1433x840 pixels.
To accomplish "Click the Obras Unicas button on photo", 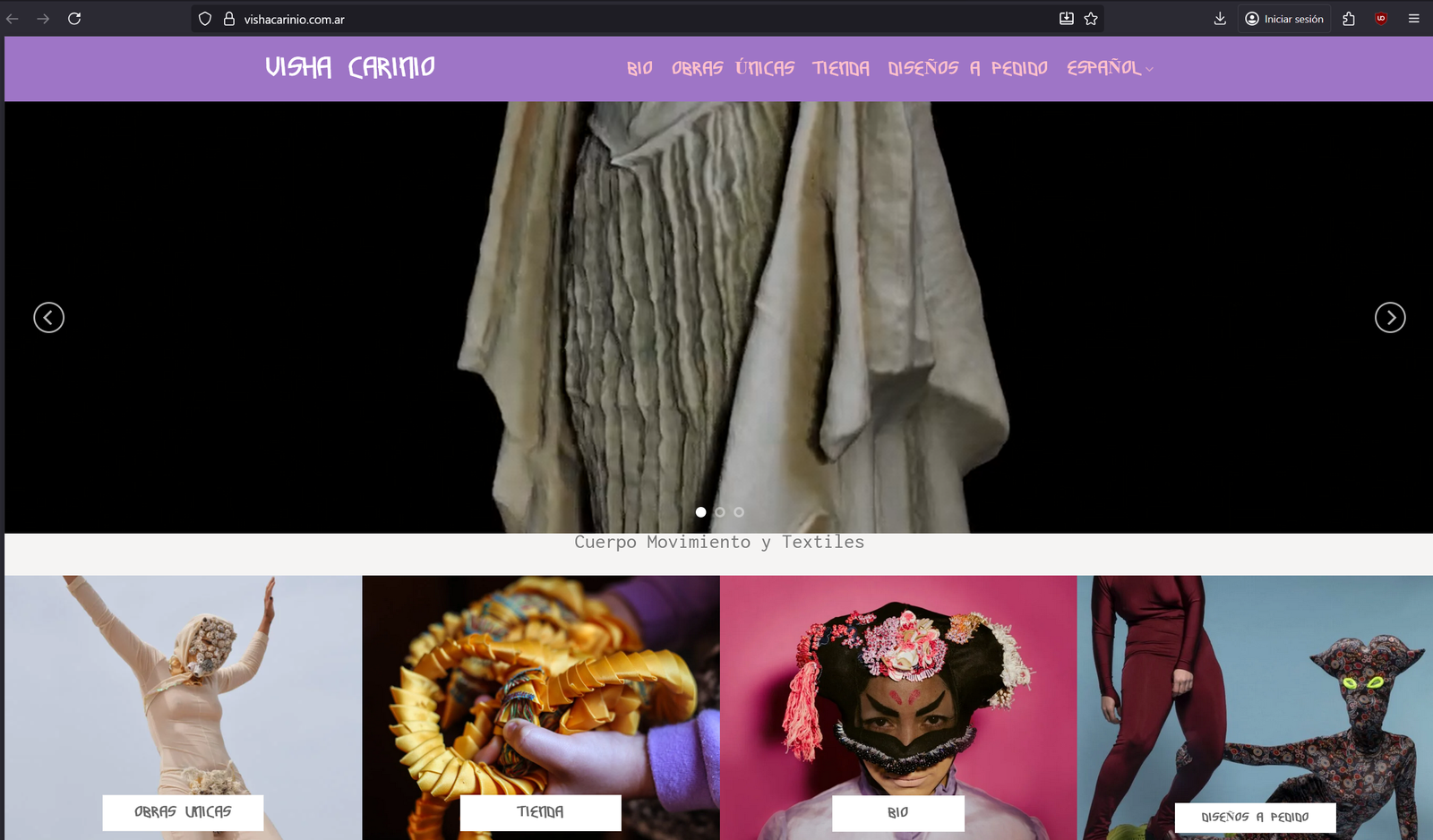I will (183, 812).
